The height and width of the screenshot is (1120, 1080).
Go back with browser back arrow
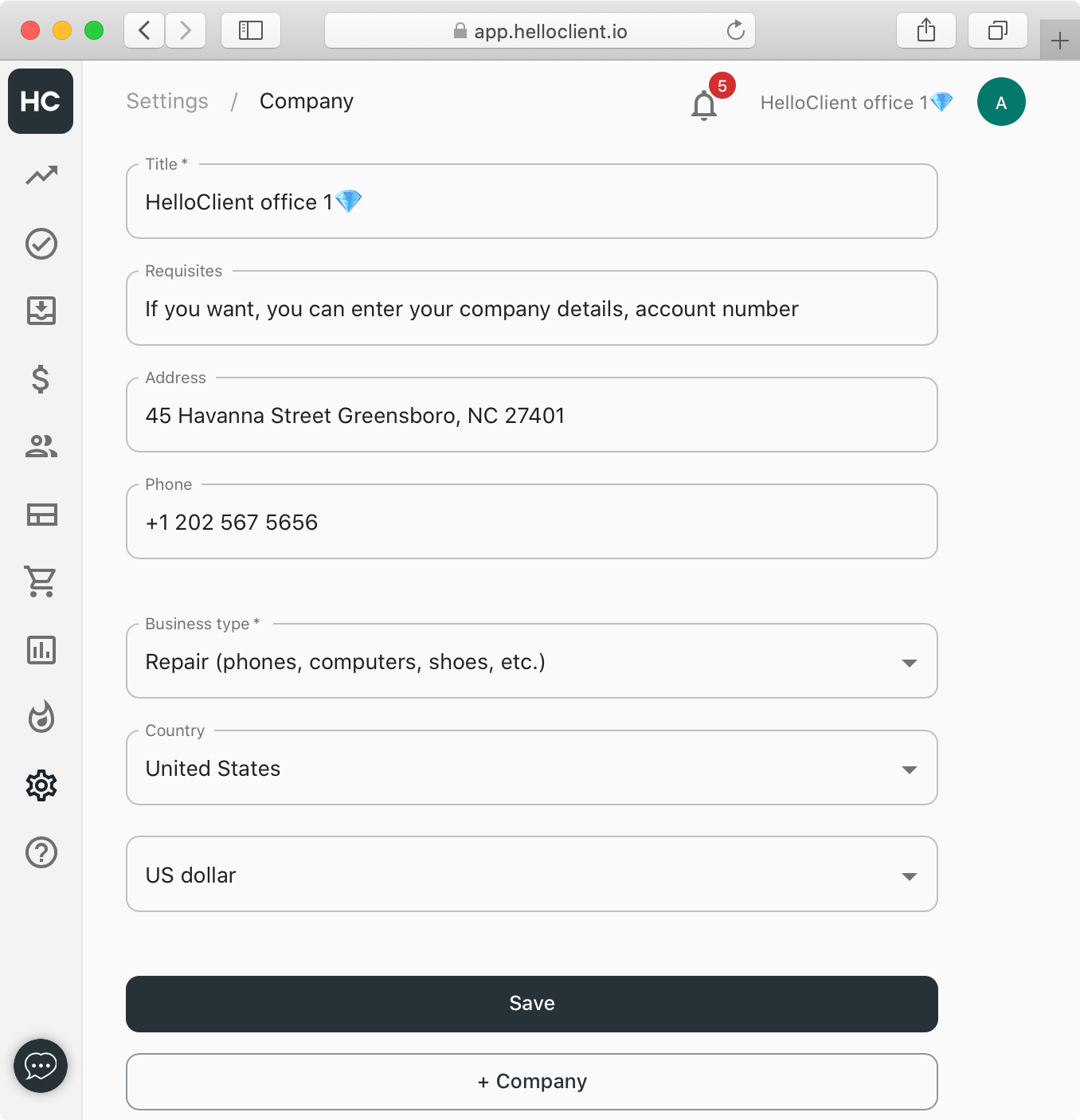(144, 31)
